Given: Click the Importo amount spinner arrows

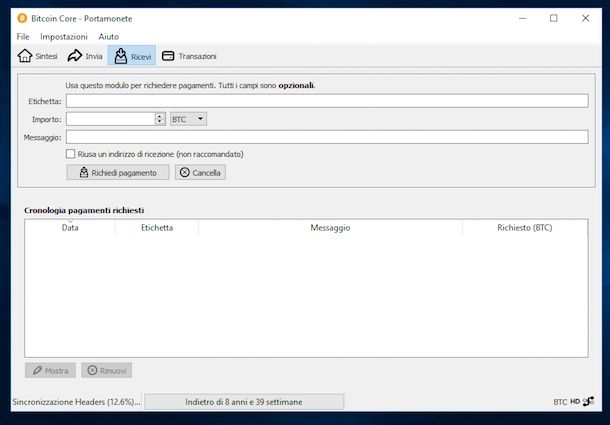Looking at the screenshot, I should tap(159, 119).
